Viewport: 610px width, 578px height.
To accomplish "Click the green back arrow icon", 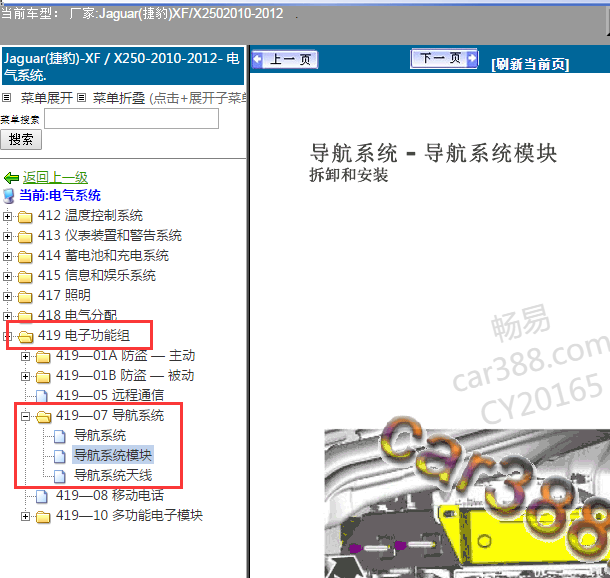I will pyautogui.click(x=11, y=178).
